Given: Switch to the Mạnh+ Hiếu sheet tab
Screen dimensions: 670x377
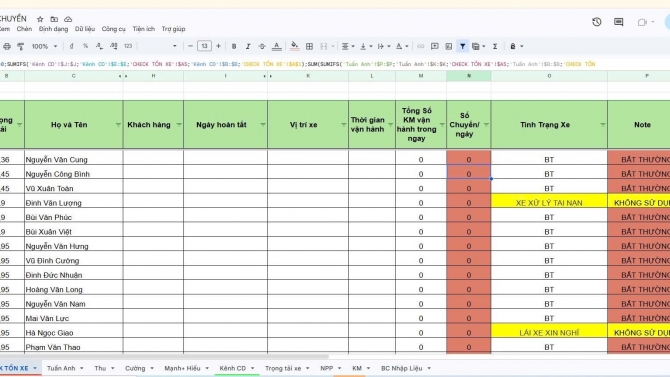Looking at the screenshot, I should [x=182, y=368].
